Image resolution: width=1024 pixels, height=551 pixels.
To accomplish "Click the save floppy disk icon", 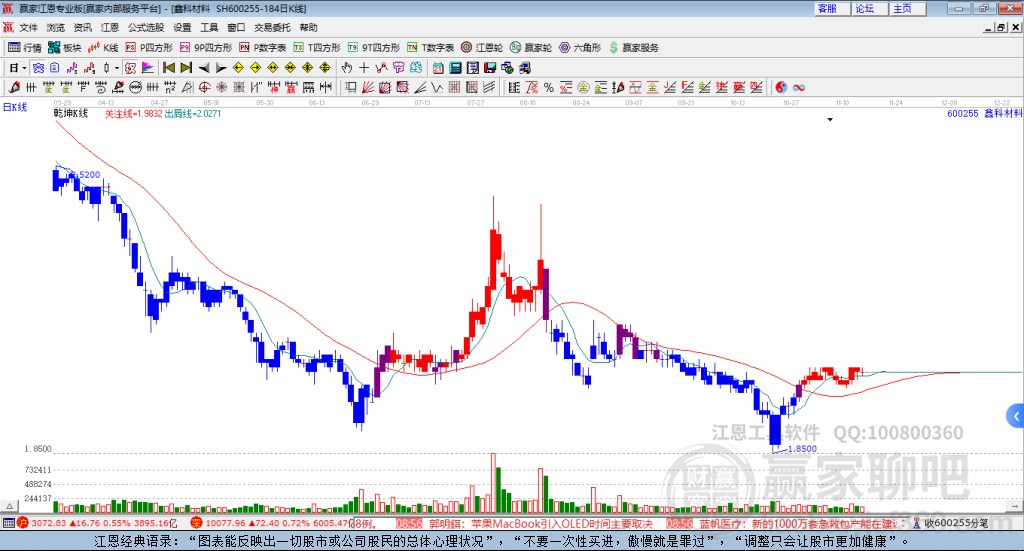I will [490, 68].
